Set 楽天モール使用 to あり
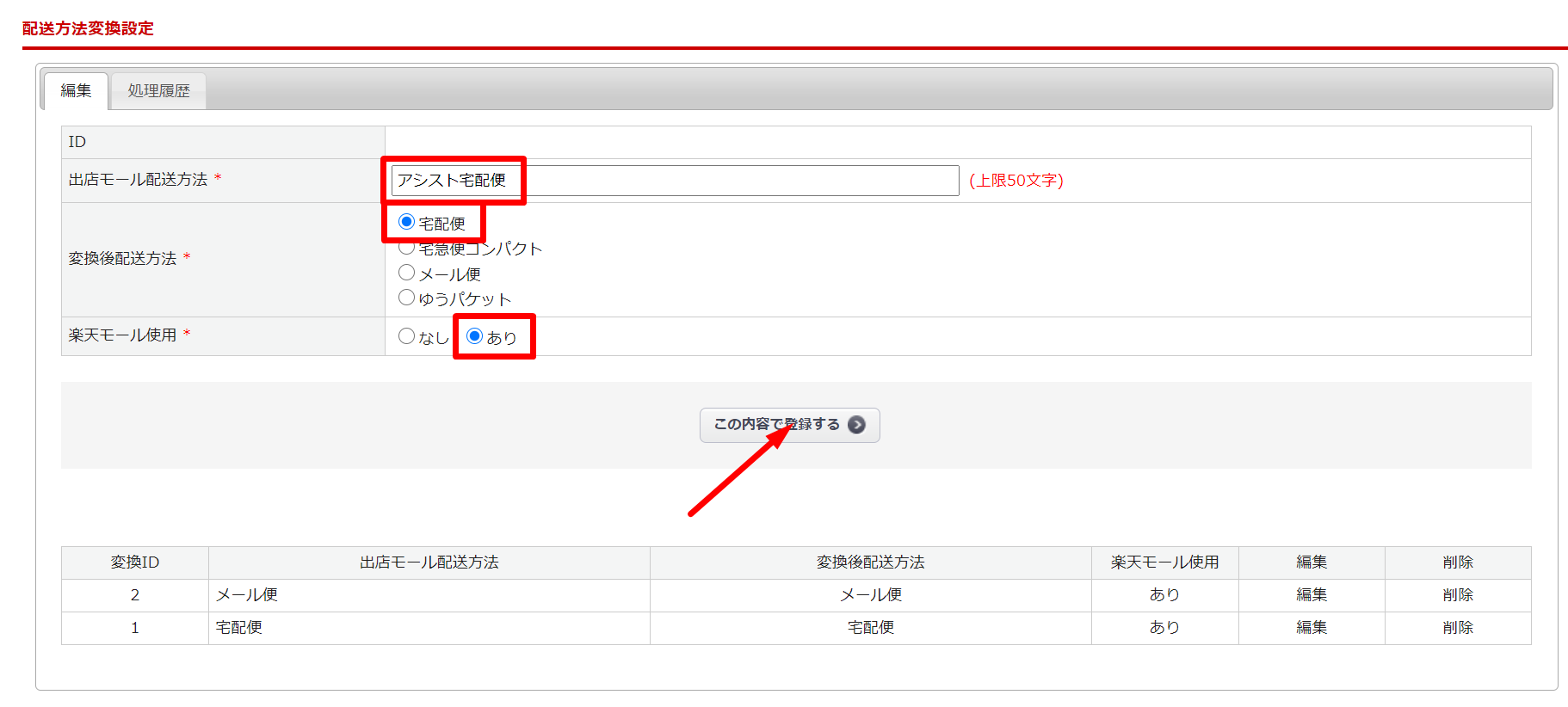 point(474,336)
